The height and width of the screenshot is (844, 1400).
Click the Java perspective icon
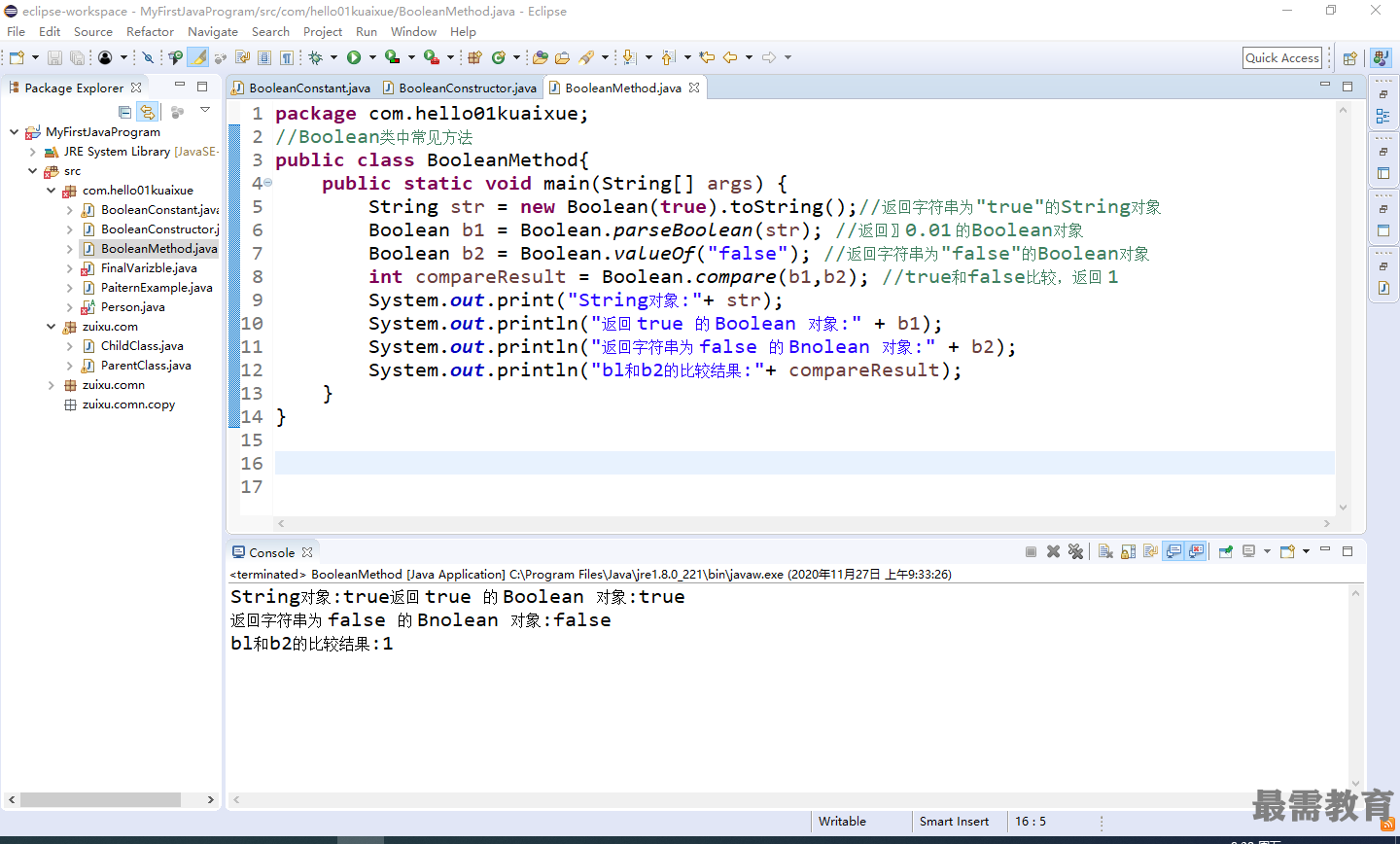pyautogui.click(x=1381, y=58)
